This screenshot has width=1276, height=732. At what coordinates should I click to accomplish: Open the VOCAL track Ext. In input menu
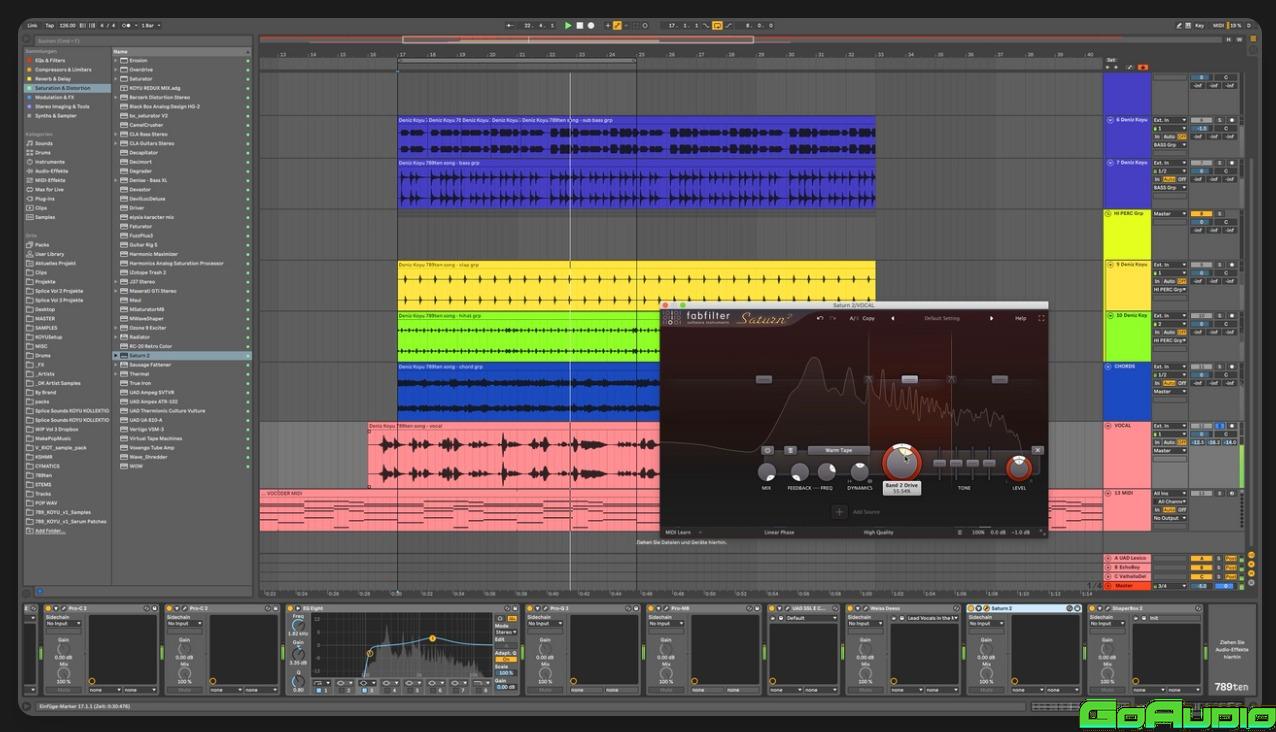tap(1170, 426)
